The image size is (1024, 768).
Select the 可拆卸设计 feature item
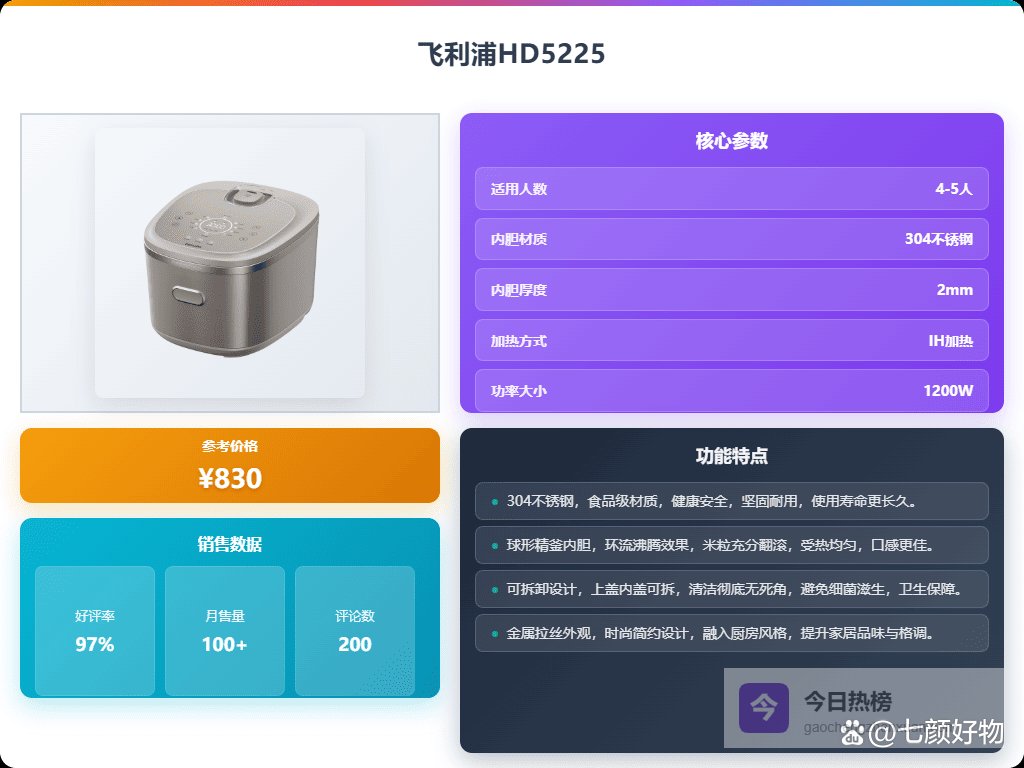(731, 589)
